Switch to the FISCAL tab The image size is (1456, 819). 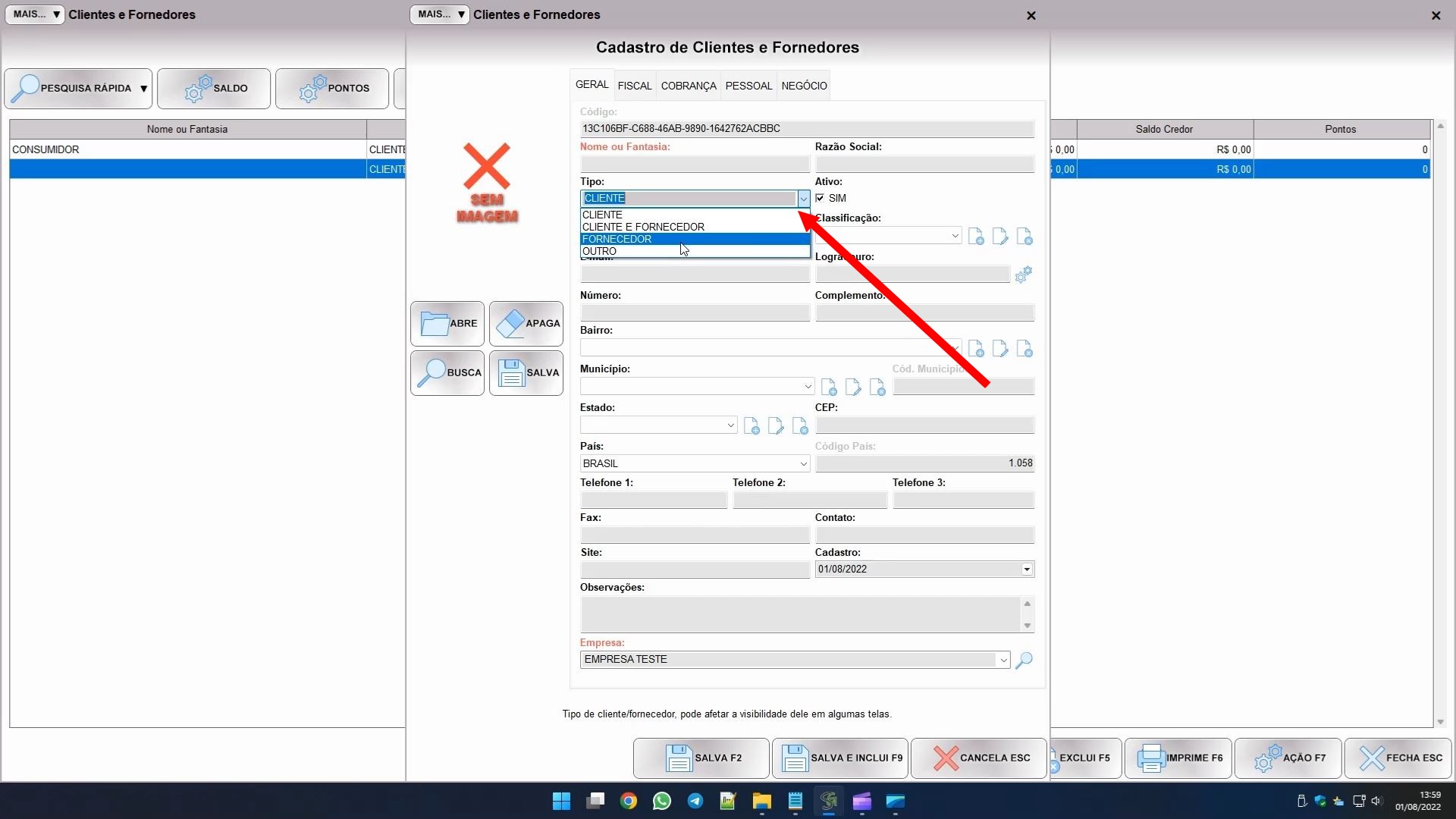[x=635, y=86]
